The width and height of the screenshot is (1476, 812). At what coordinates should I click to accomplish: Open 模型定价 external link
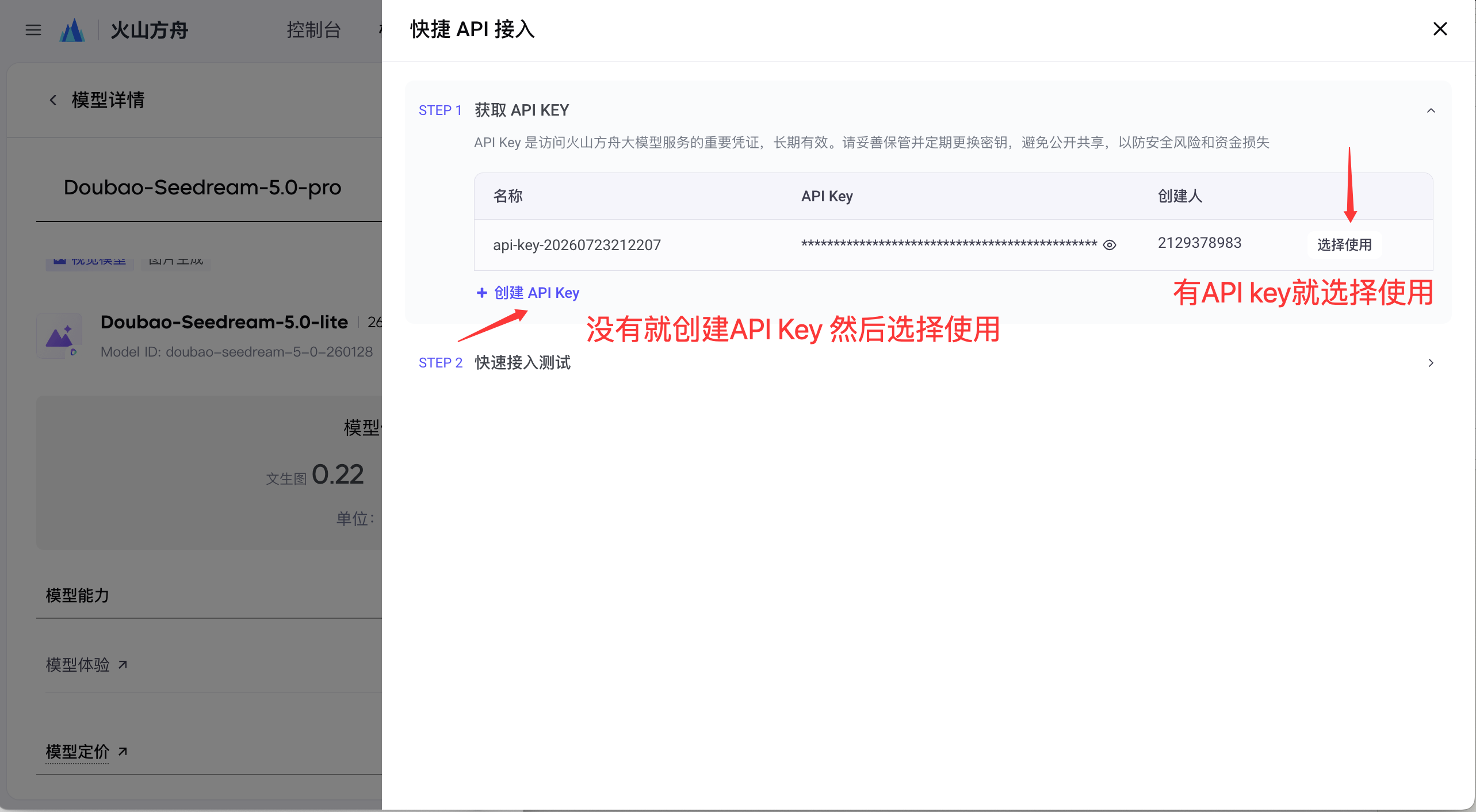pos(86,752)
